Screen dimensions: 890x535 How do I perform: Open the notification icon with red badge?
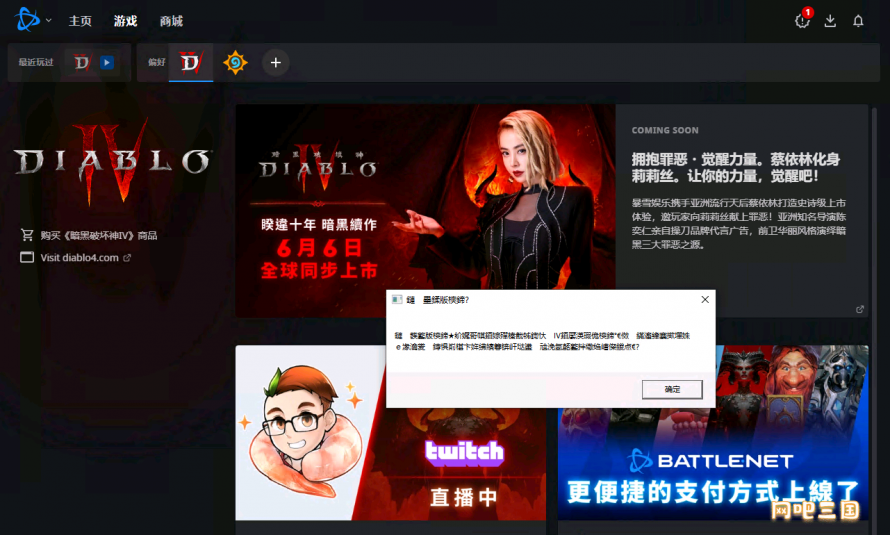803,20
